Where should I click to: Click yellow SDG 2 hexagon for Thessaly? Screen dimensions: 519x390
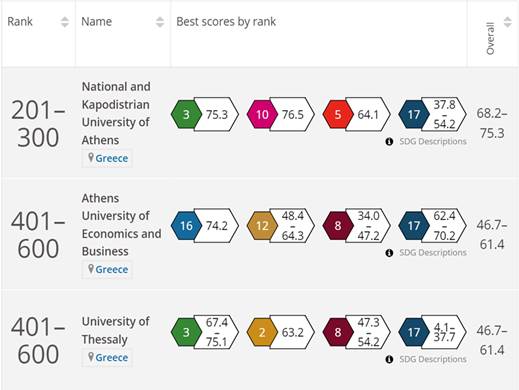point(262,332)
